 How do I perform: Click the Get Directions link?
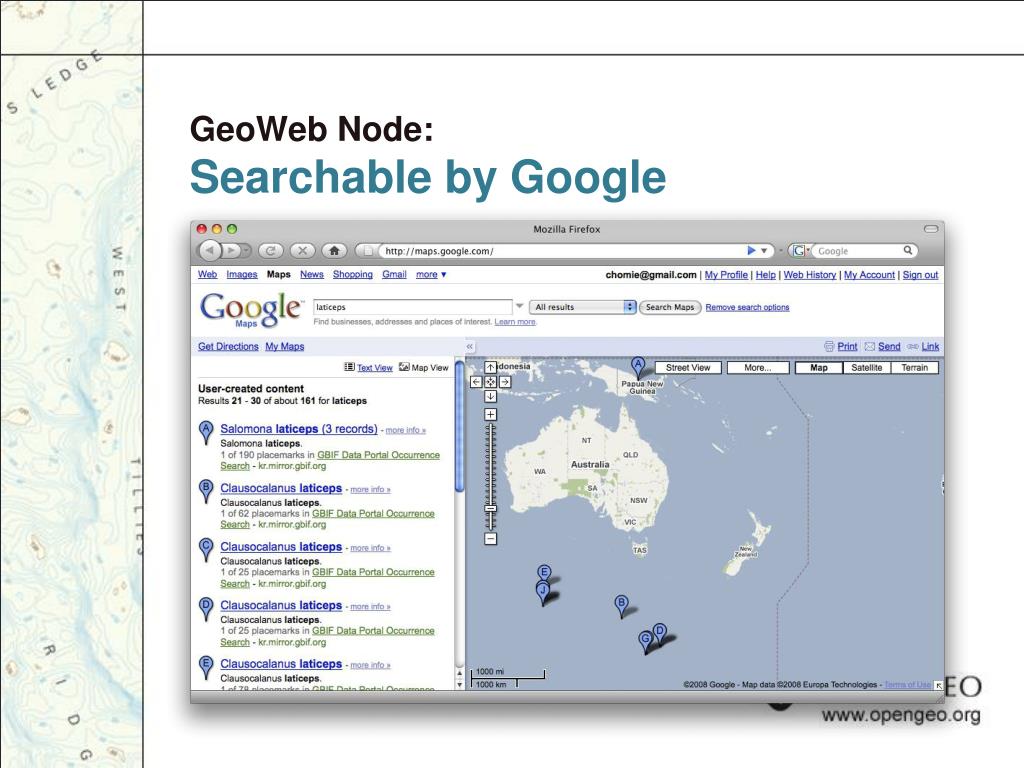coord(228,346)
